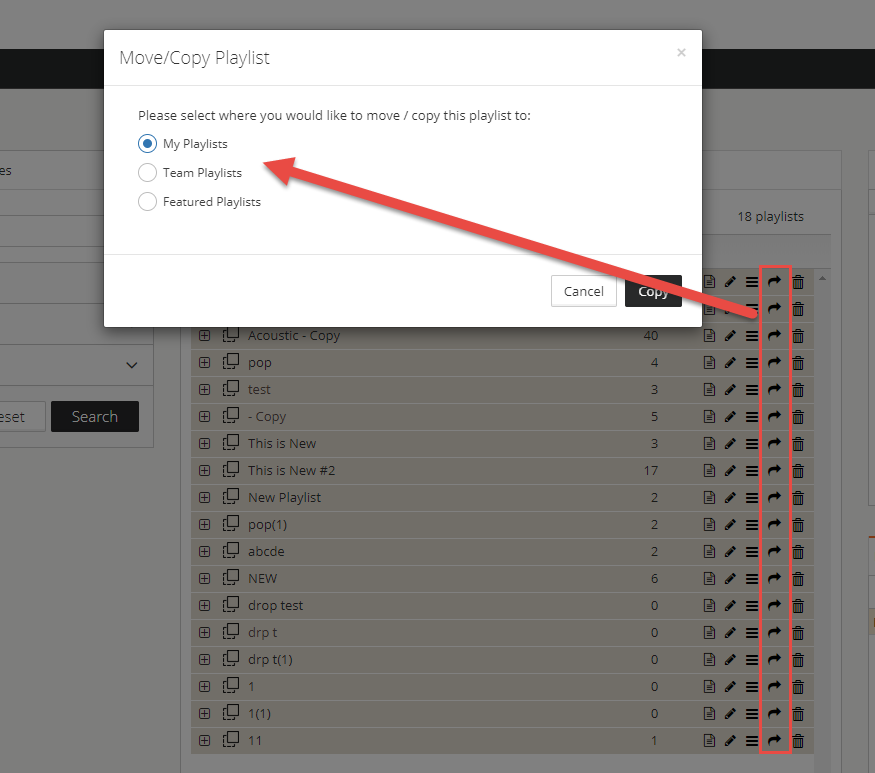
Task: Click the Search button in left panel
Action: (x=95, y=416)
